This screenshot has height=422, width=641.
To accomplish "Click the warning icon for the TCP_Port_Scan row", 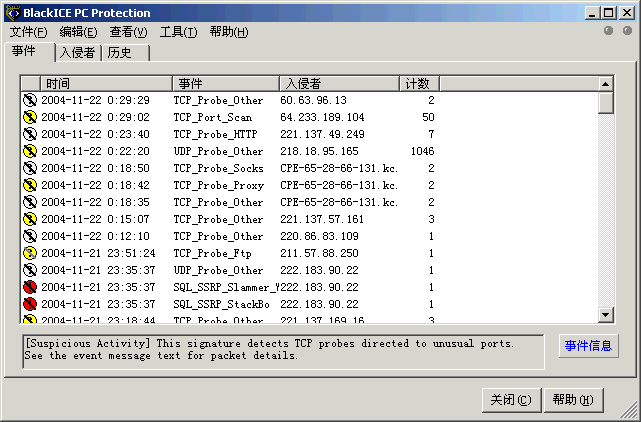I will (30, 117).
